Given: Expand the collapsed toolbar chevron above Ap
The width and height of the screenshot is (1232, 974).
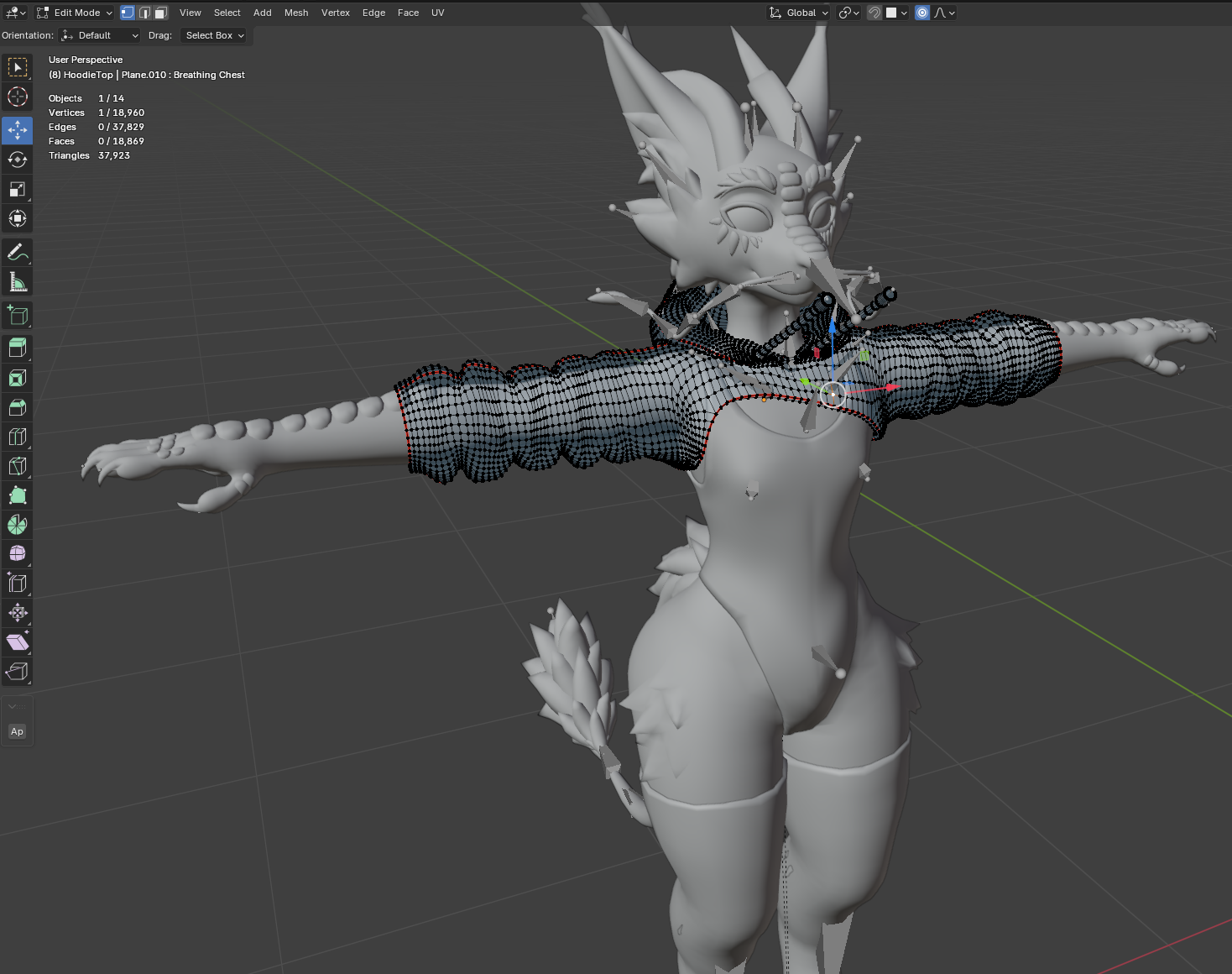Looking at the screenshot, I should click(13, 706).
